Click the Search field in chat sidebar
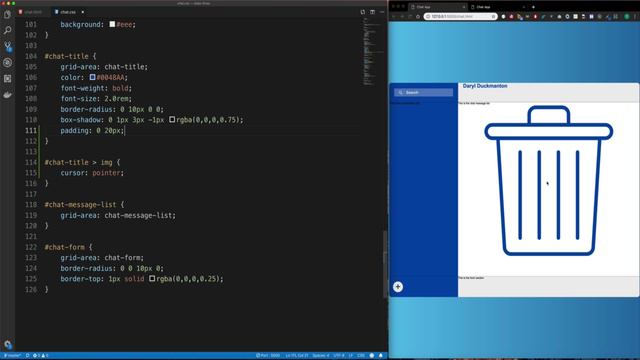 423,93
